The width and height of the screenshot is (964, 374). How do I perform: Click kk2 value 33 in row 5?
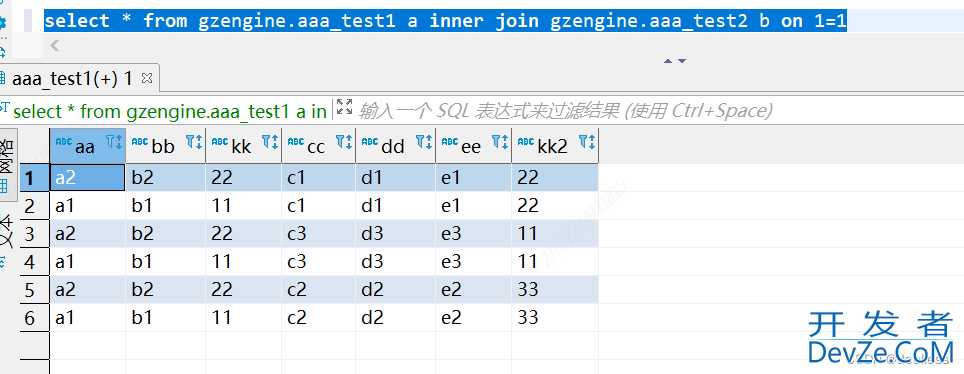tap(555, 290)
